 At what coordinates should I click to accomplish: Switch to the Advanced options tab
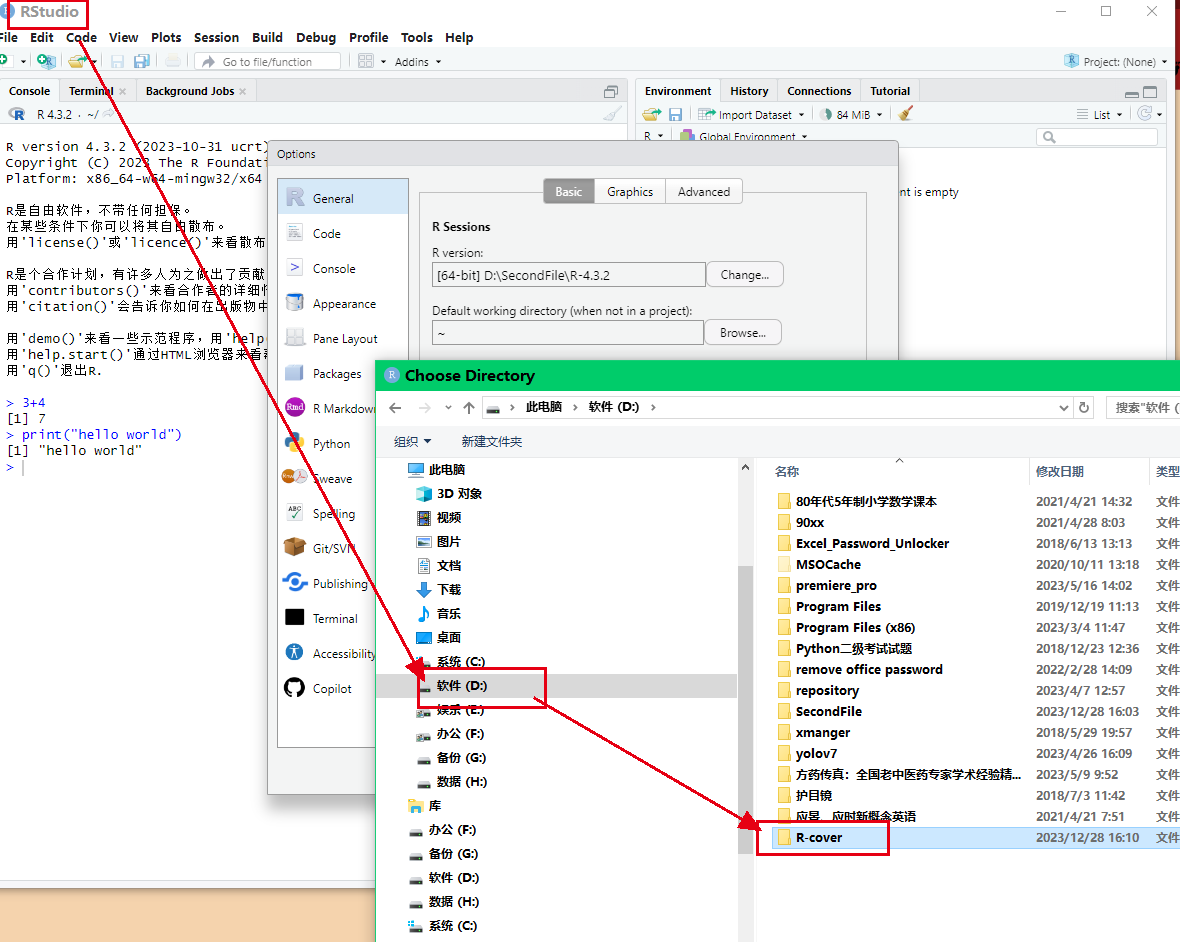click(704, 192)
